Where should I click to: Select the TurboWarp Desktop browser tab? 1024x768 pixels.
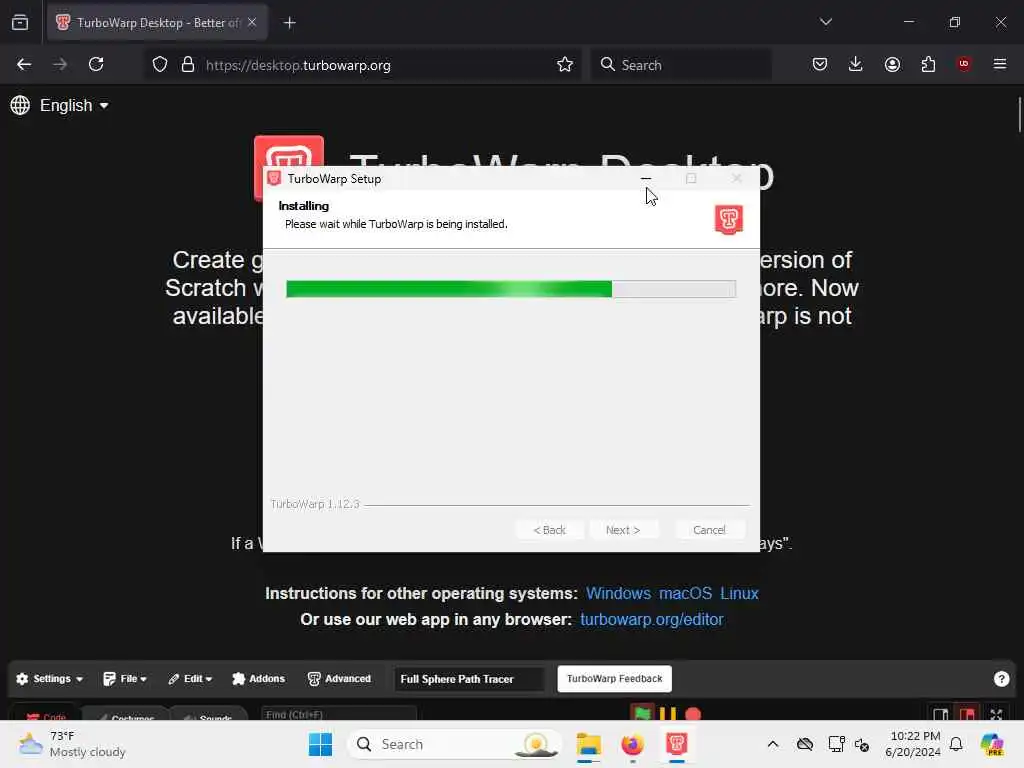[157, 23]
